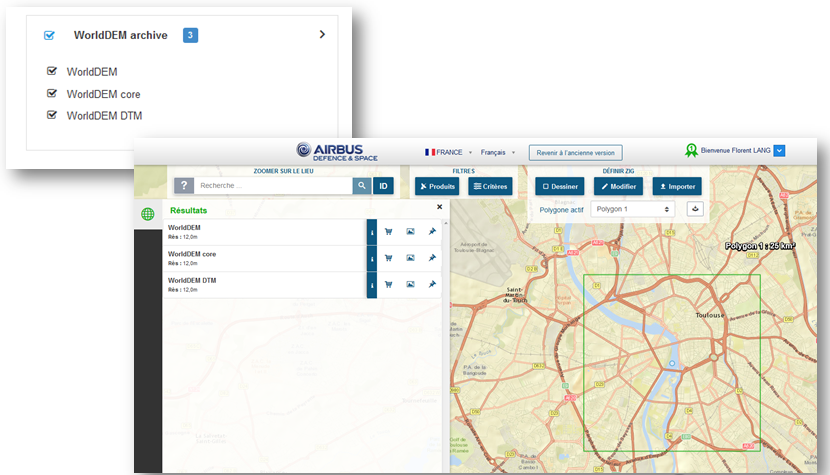Open info for WorldDEM core result
This screenshot has height=475, width=830.
tap(372, 258)
